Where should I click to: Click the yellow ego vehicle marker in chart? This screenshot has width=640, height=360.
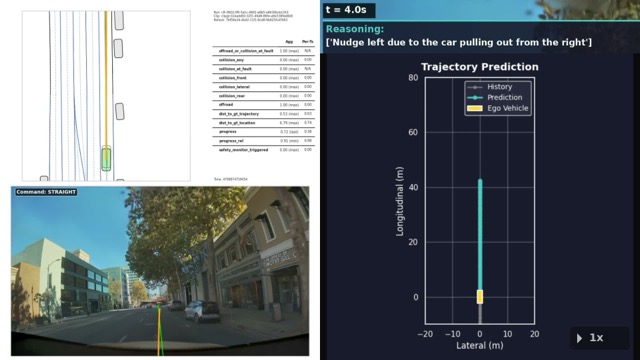click(480, 297)
